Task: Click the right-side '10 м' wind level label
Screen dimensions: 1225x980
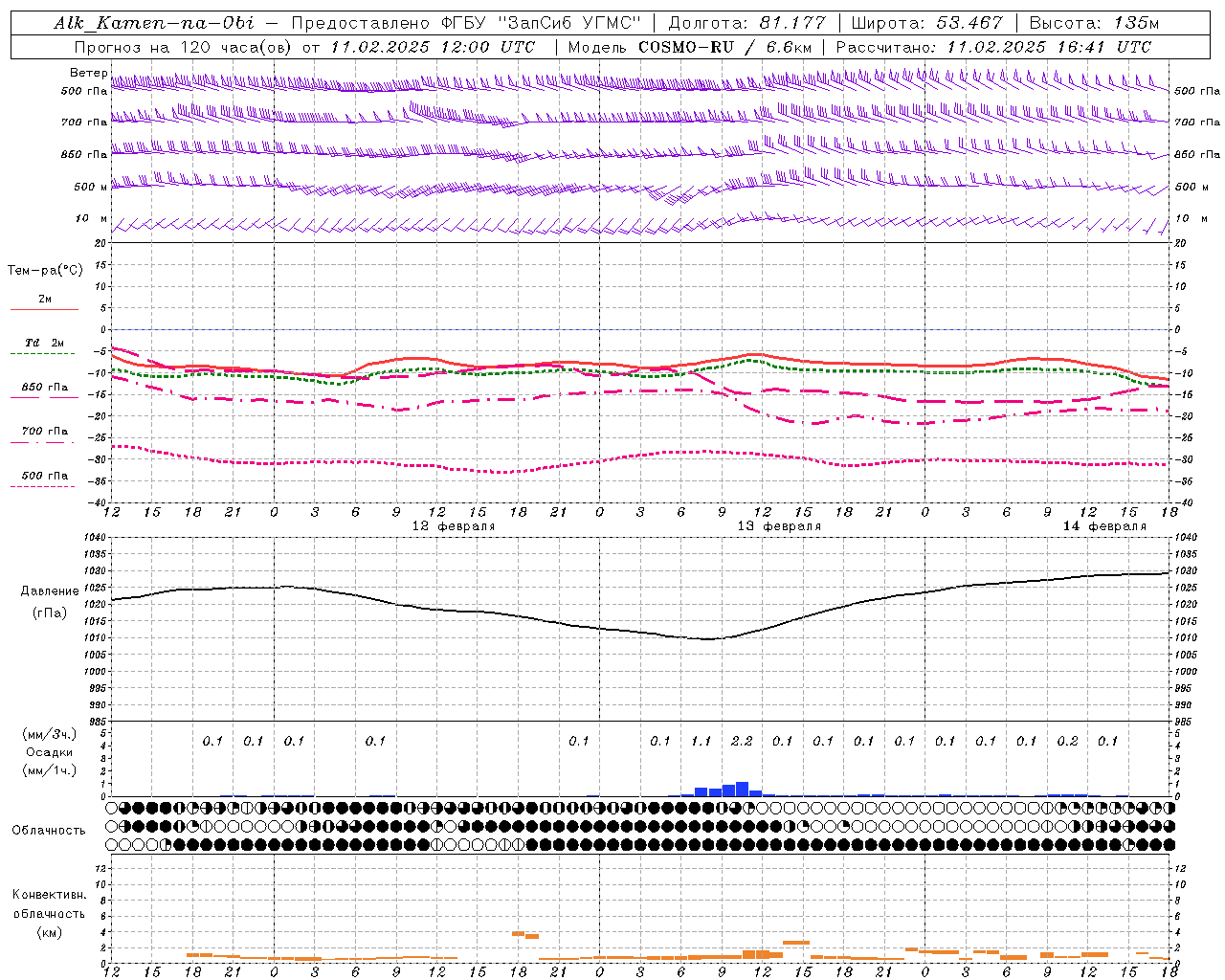Action: point(1192,218)
